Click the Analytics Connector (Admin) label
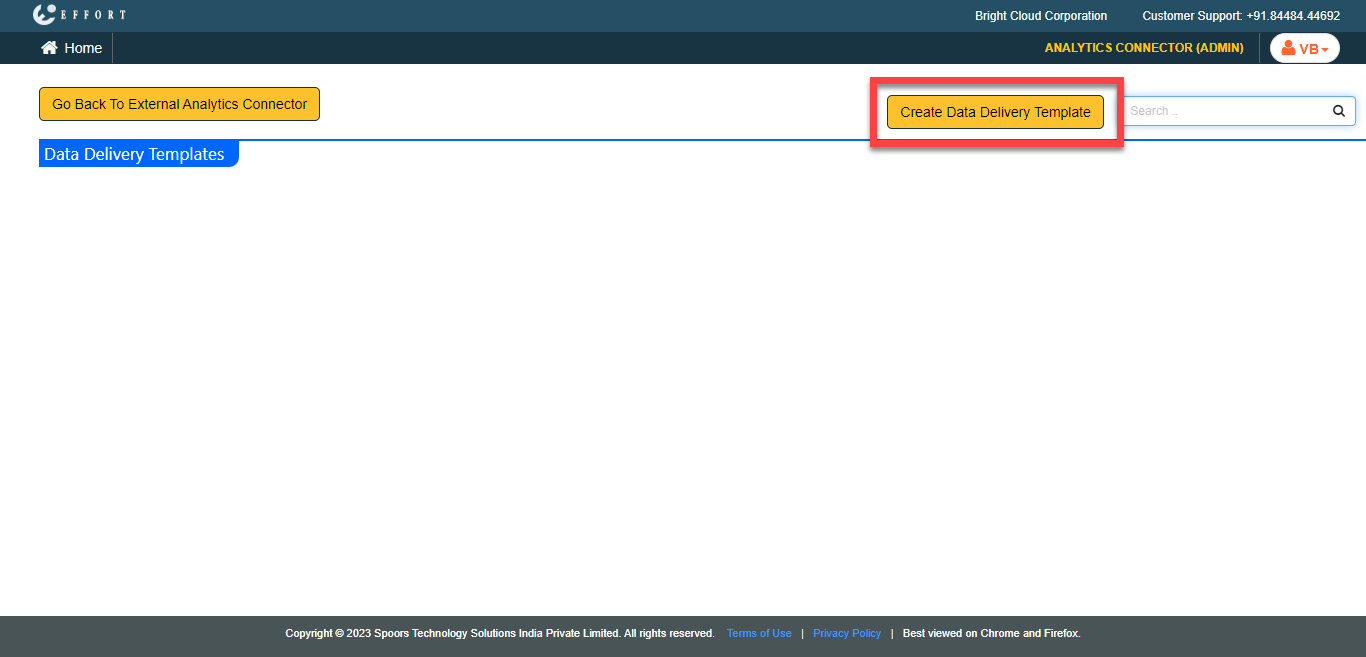 point(1144,48)
